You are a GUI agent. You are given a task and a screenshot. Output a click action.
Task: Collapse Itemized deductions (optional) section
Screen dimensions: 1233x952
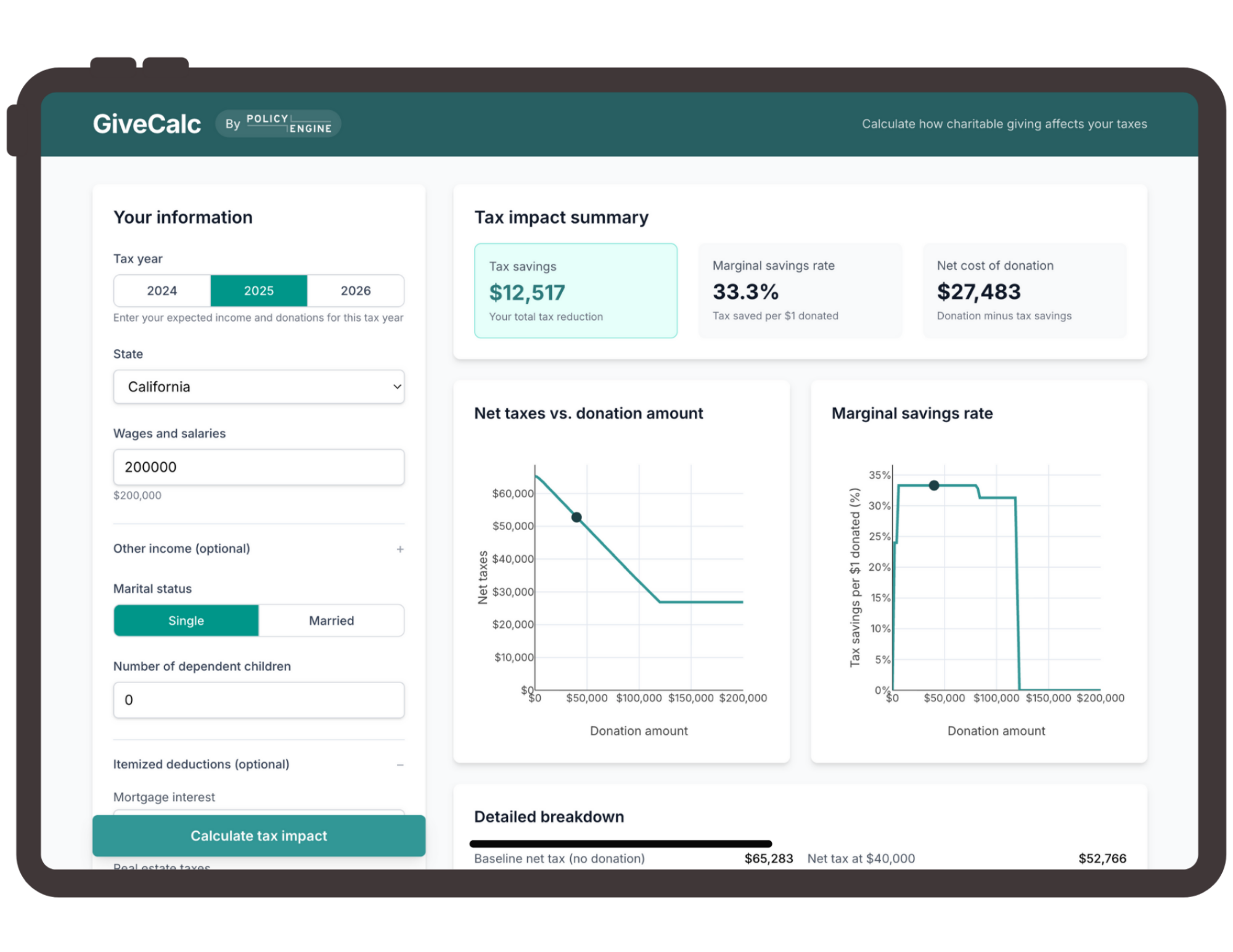click(x=201, y=764)
